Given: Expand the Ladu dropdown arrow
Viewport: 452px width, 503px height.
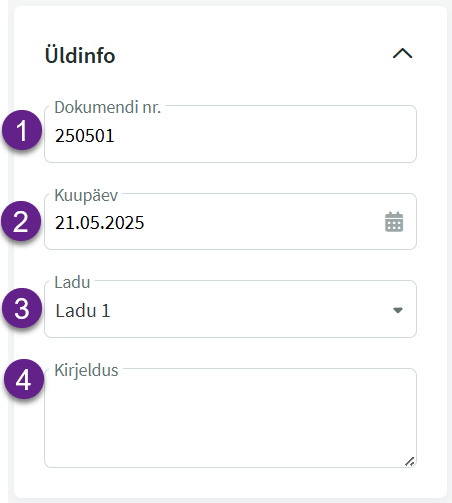Looking at the screenshot, I should coord(398,310).
